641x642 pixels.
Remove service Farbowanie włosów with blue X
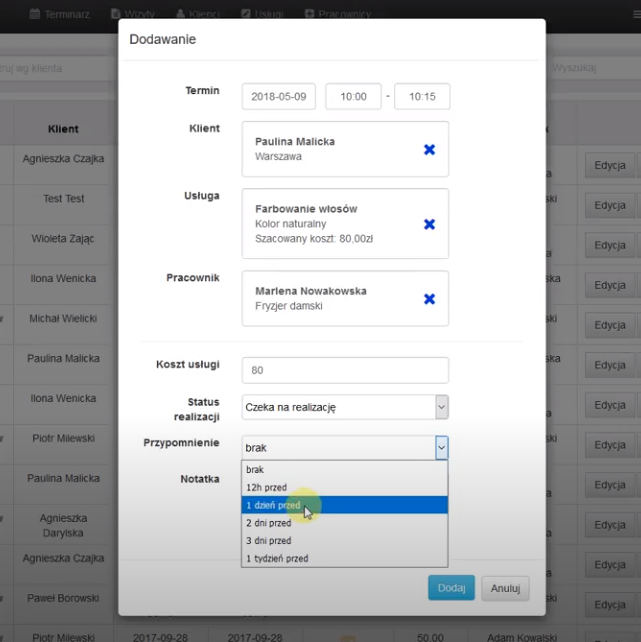pos(429,224)
